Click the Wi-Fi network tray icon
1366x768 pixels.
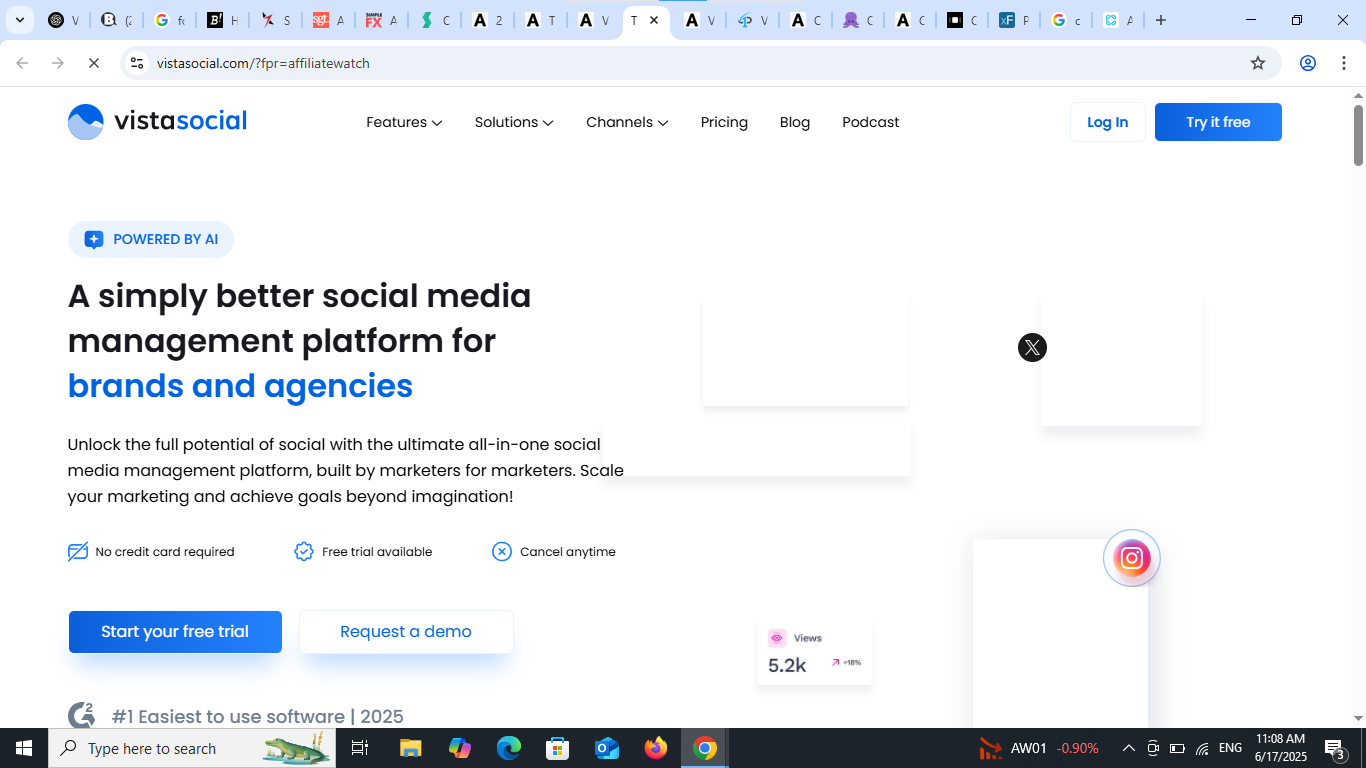(x=1202, y=748)
